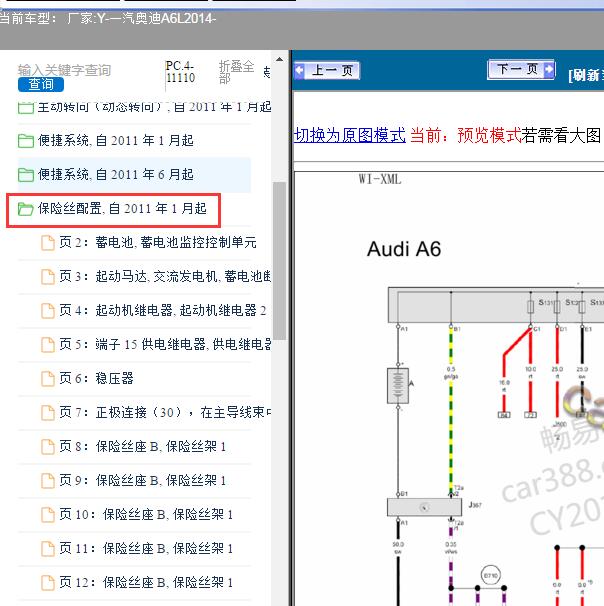Click the page icon beside 页 6
Screen dimensions: 604x606
tap(48, 378)
